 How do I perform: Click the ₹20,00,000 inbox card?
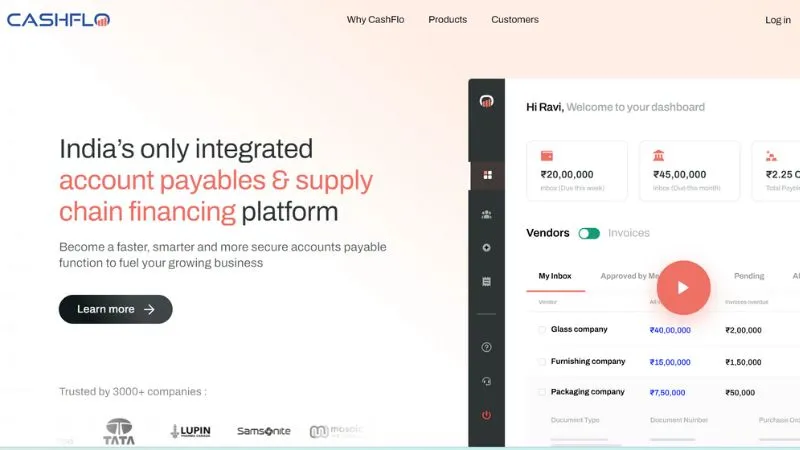point(577,171)
